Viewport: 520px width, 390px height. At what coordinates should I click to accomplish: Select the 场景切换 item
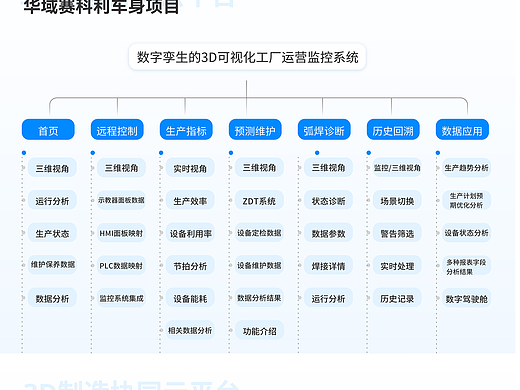tap(397, 200)
